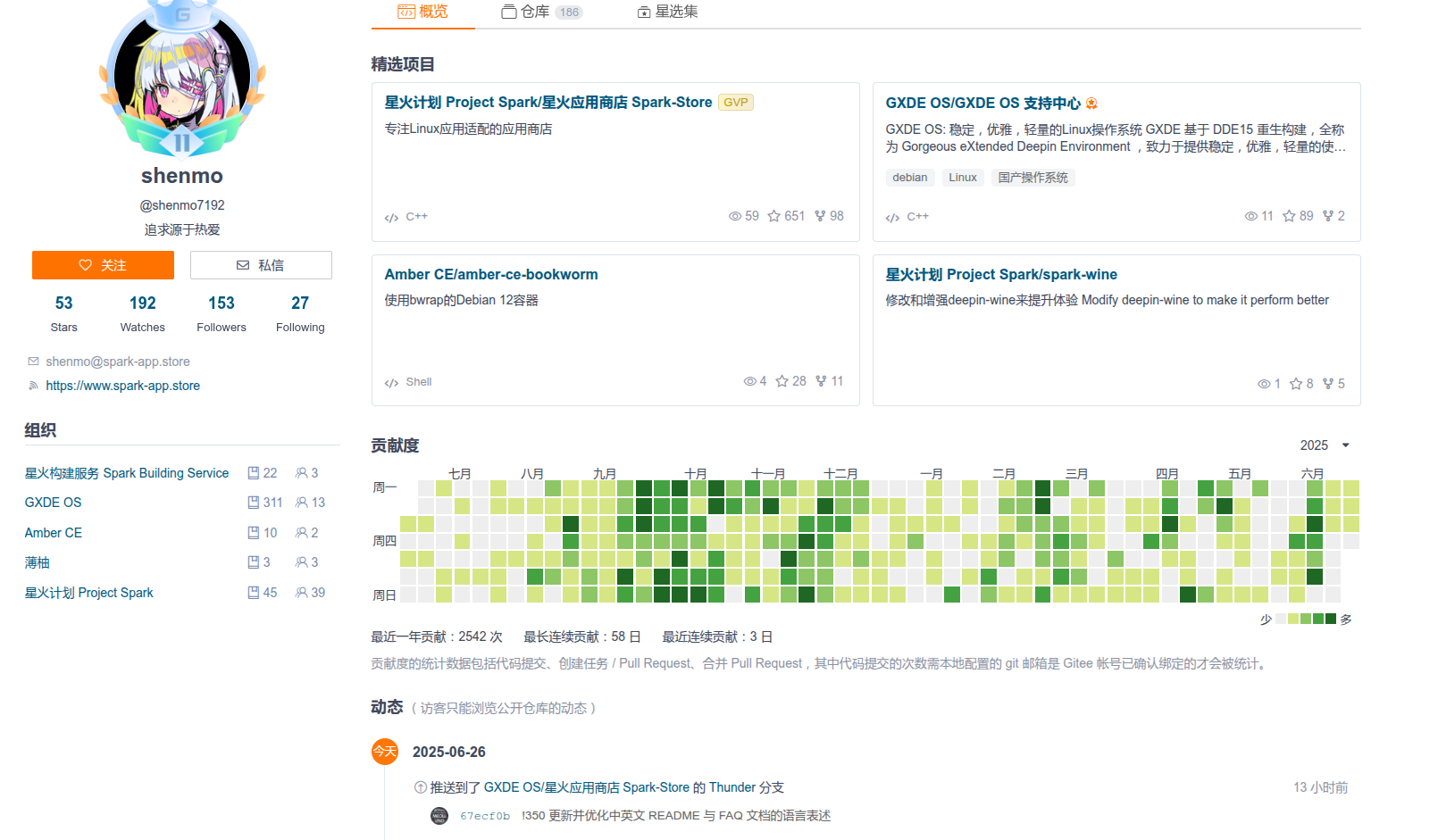Screen dimensions: 1438x840
Task: Click the 私信 private message button
Action: (x=261, y=265)
